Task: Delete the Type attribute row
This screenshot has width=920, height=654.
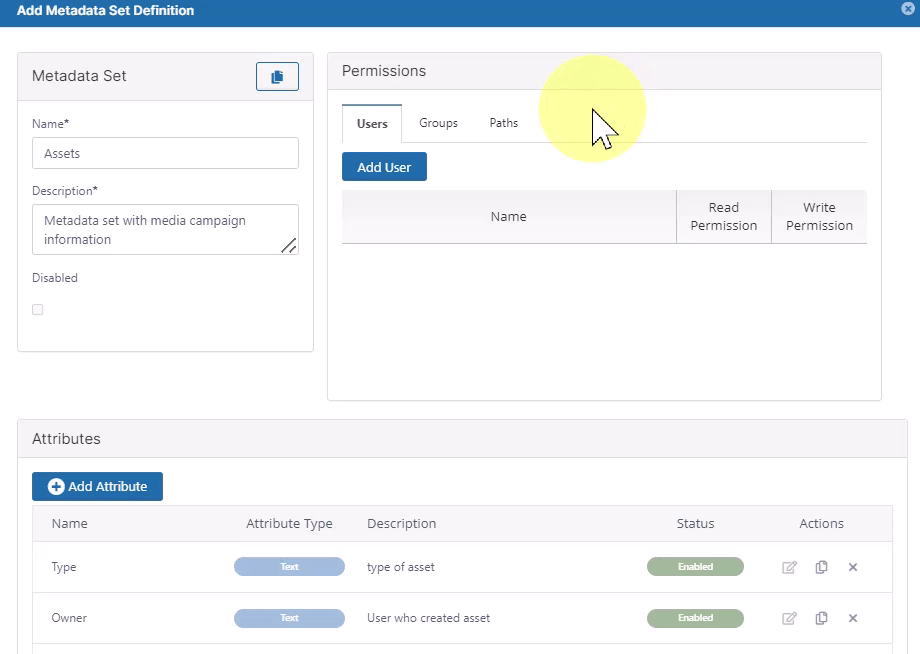Action: [853, 567]
